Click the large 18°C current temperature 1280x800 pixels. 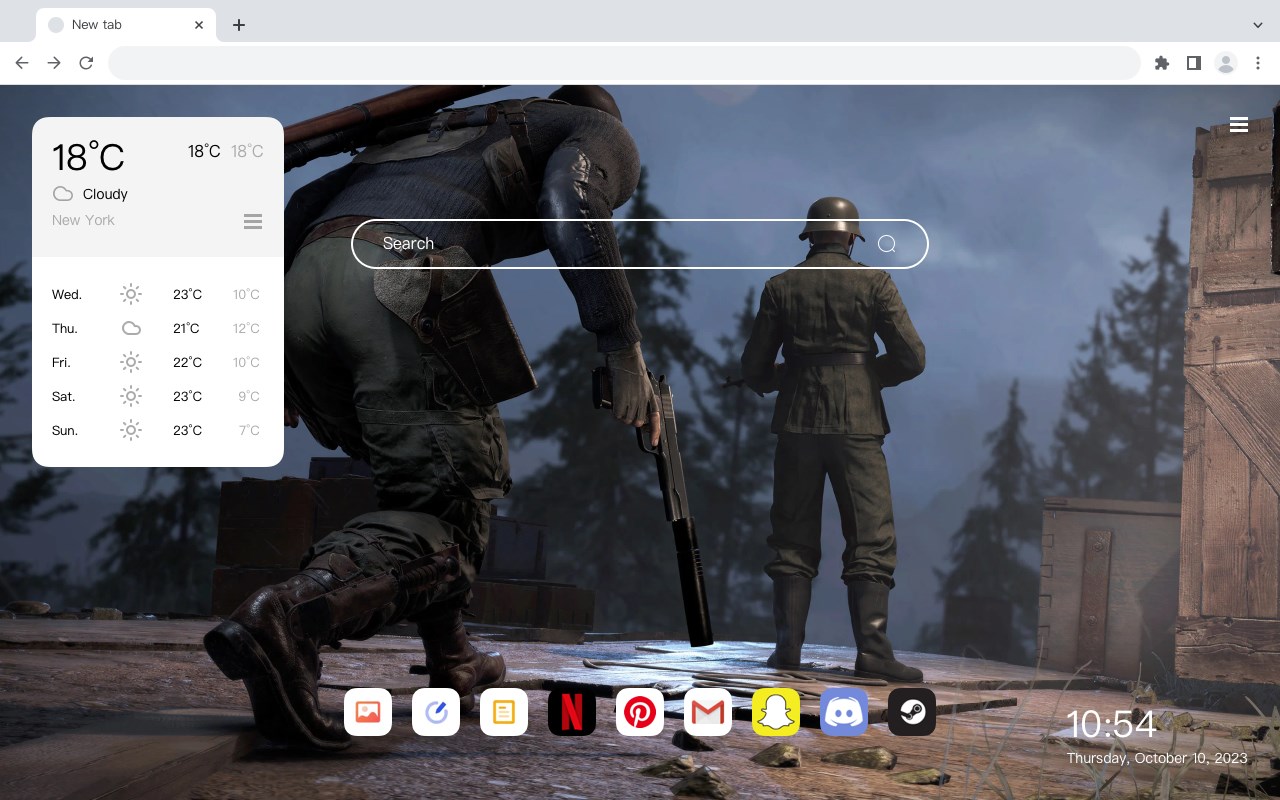tap(88, 157)
